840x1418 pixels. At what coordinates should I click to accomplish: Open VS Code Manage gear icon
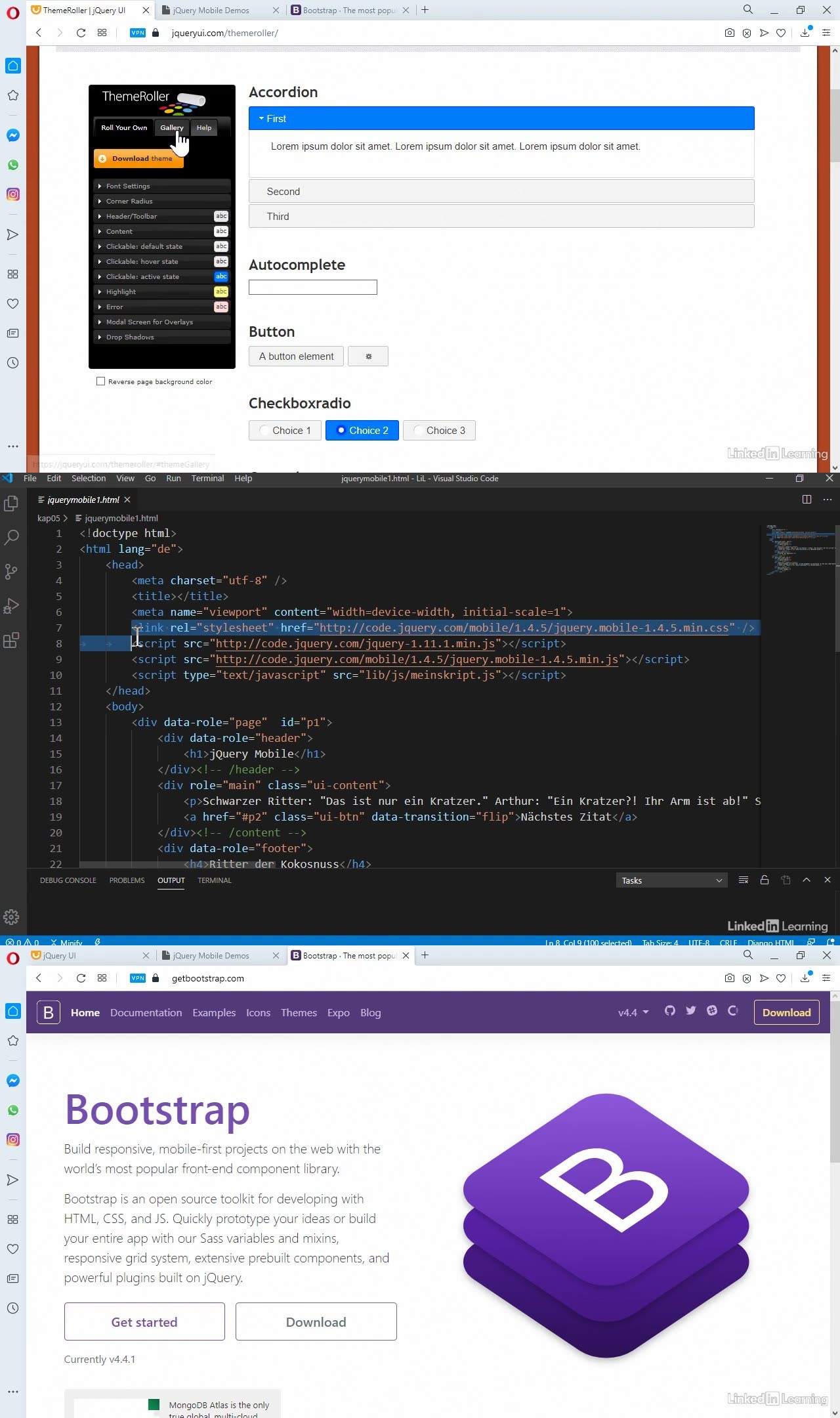pos(11,916)
